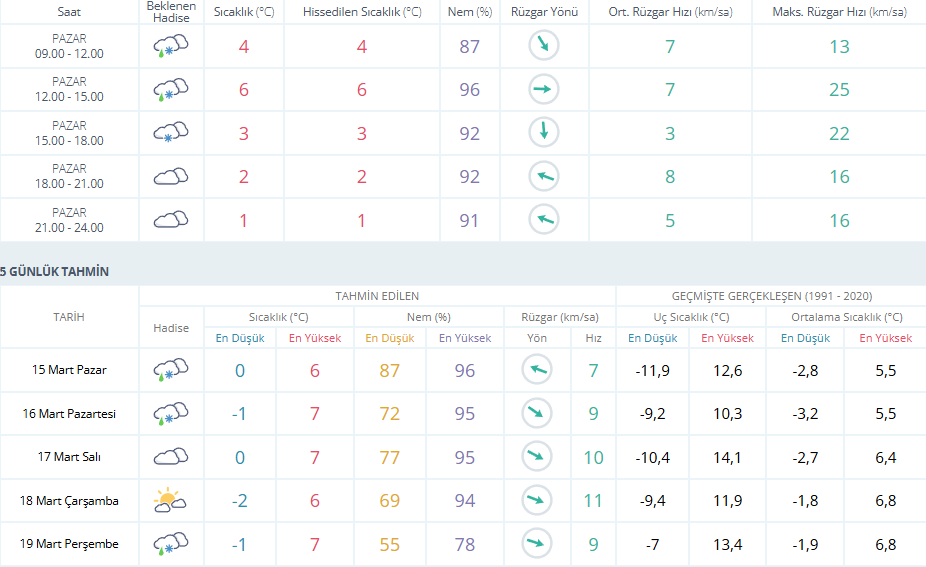The image size is (926, 567).
Task: Select the 5 GÜNLÜK TAHMİN section heading
Action: pyautogui.click(x=55, y=272)
